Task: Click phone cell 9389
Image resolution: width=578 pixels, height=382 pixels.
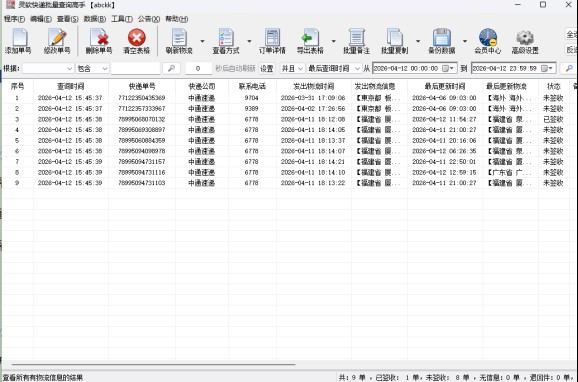Action: coord(251,109)
